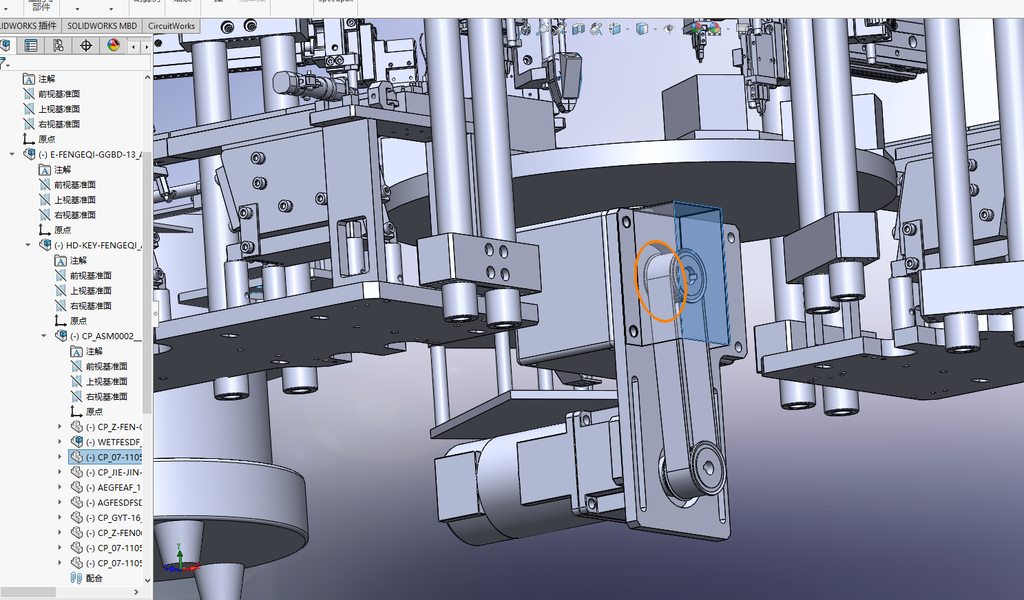Screen dimensions: 1024x600
Task: Toggle the Hide/Show Items eye icon
Action: 669,29
